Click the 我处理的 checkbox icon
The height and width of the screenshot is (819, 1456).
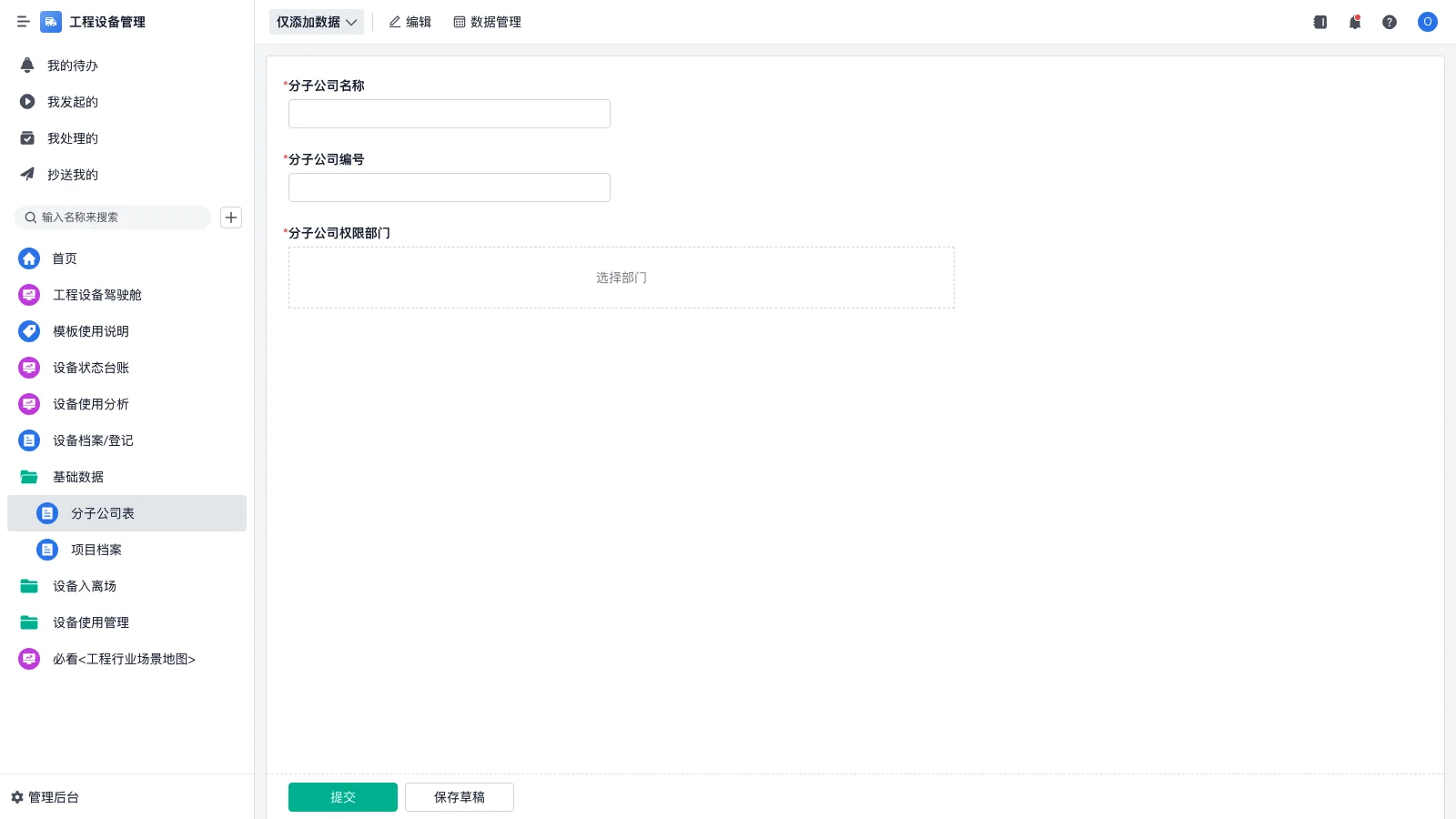click(x=27, y=138)
